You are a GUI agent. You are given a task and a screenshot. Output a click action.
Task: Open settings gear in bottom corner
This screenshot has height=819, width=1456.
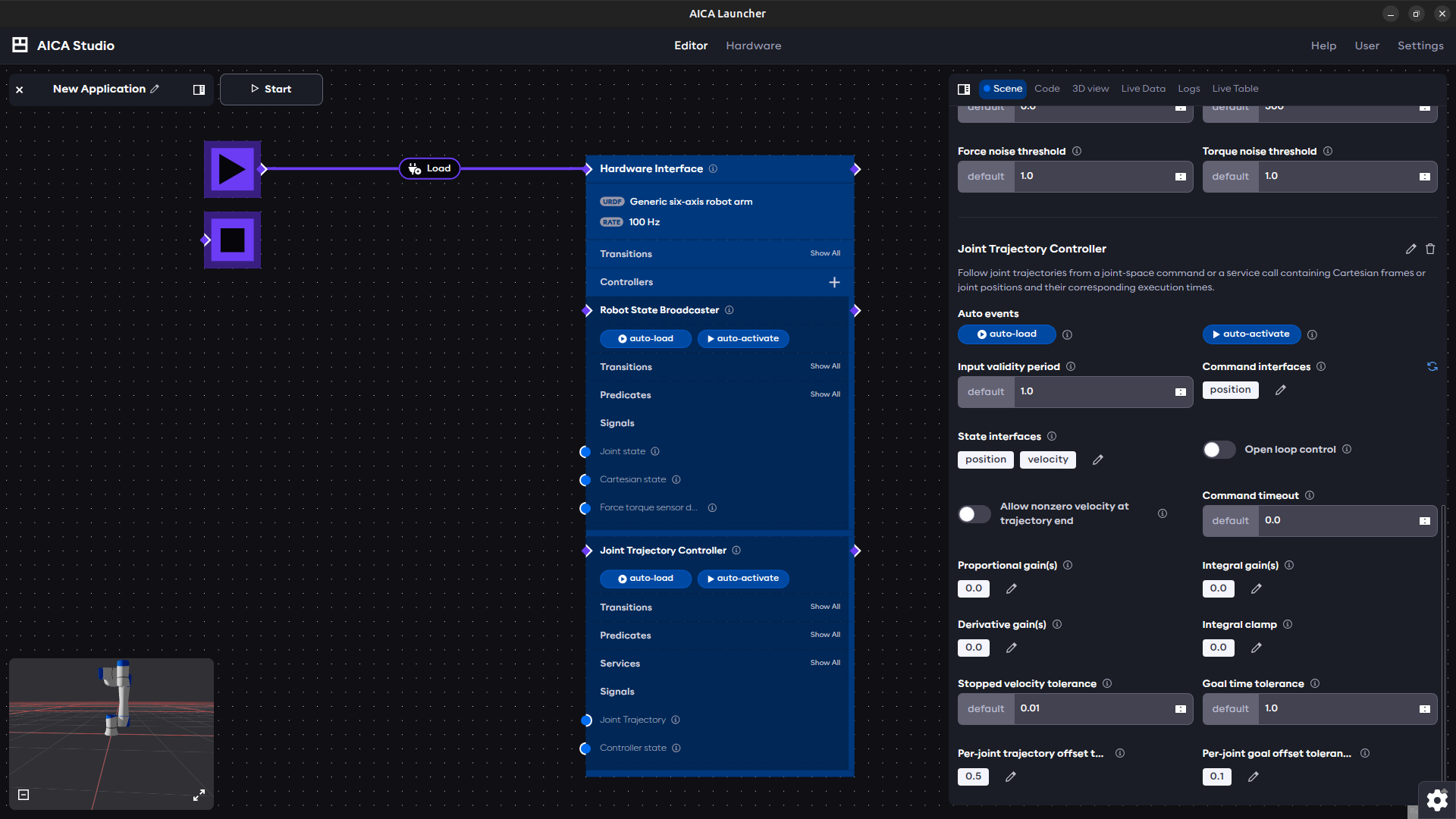coord(1436,800)
